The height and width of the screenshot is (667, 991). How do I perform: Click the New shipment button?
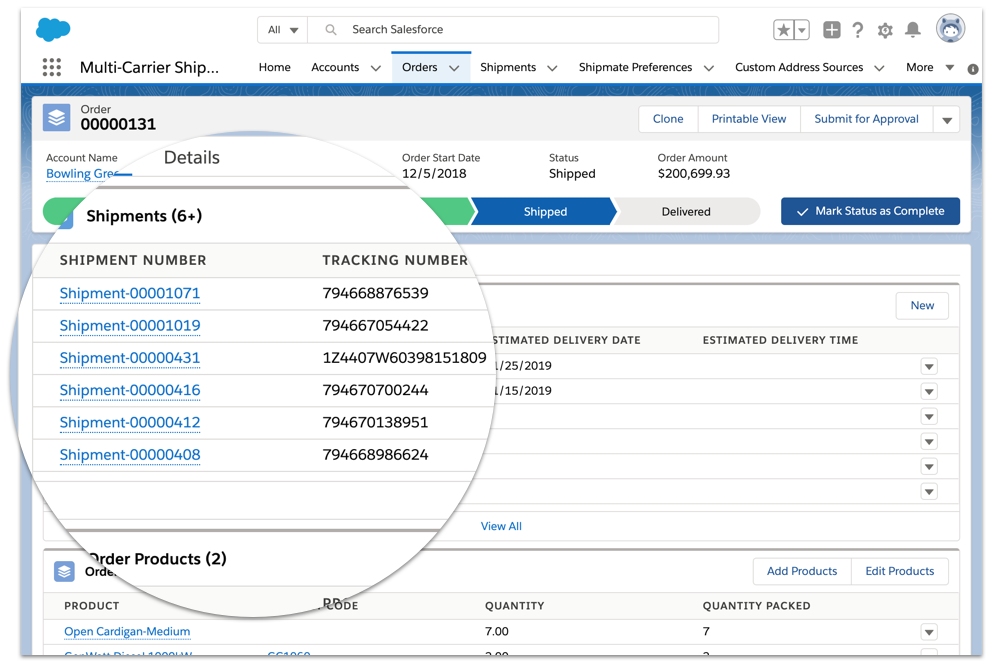[x=922, y=305]
